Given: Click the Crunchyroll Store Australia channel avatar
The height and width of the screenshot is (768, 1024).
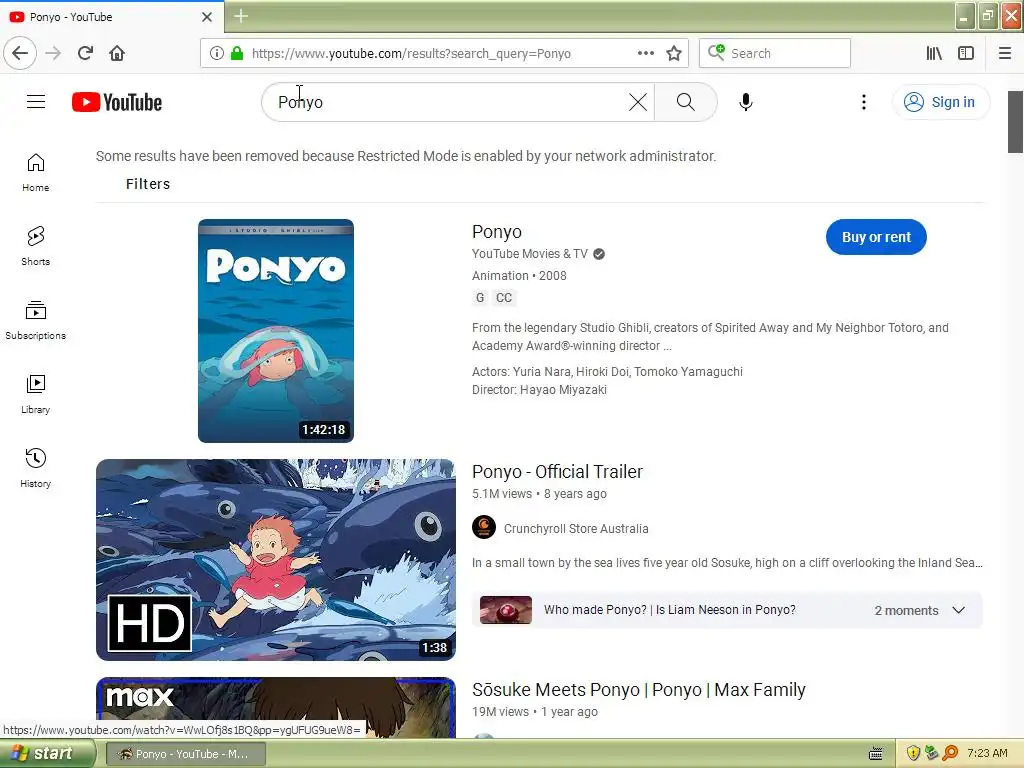Looking at the screenshot, I should pyautogui.click(x=484, y=527).
